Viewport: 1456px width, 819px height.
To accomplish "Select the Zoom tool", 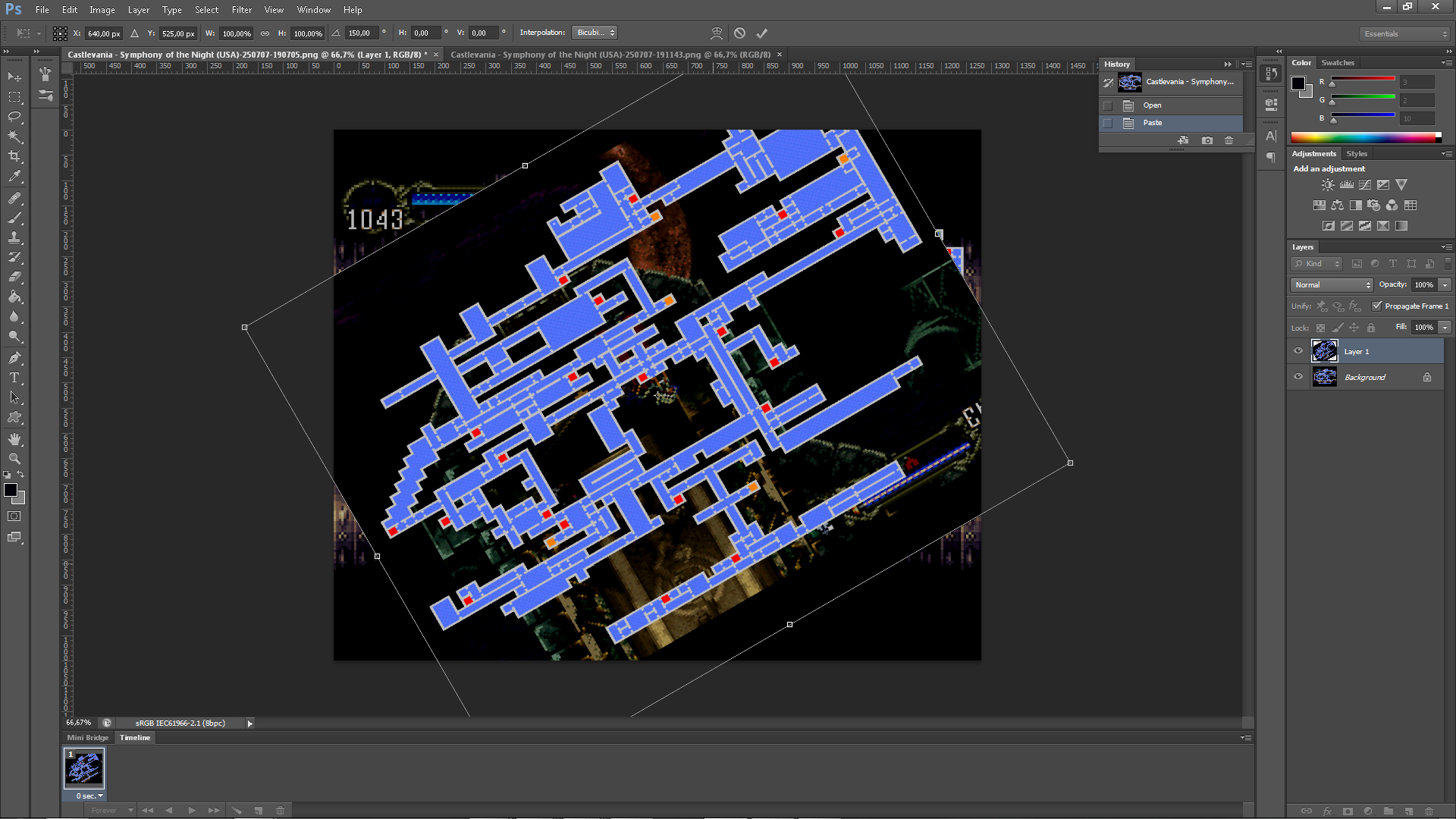I will [14, 459].
